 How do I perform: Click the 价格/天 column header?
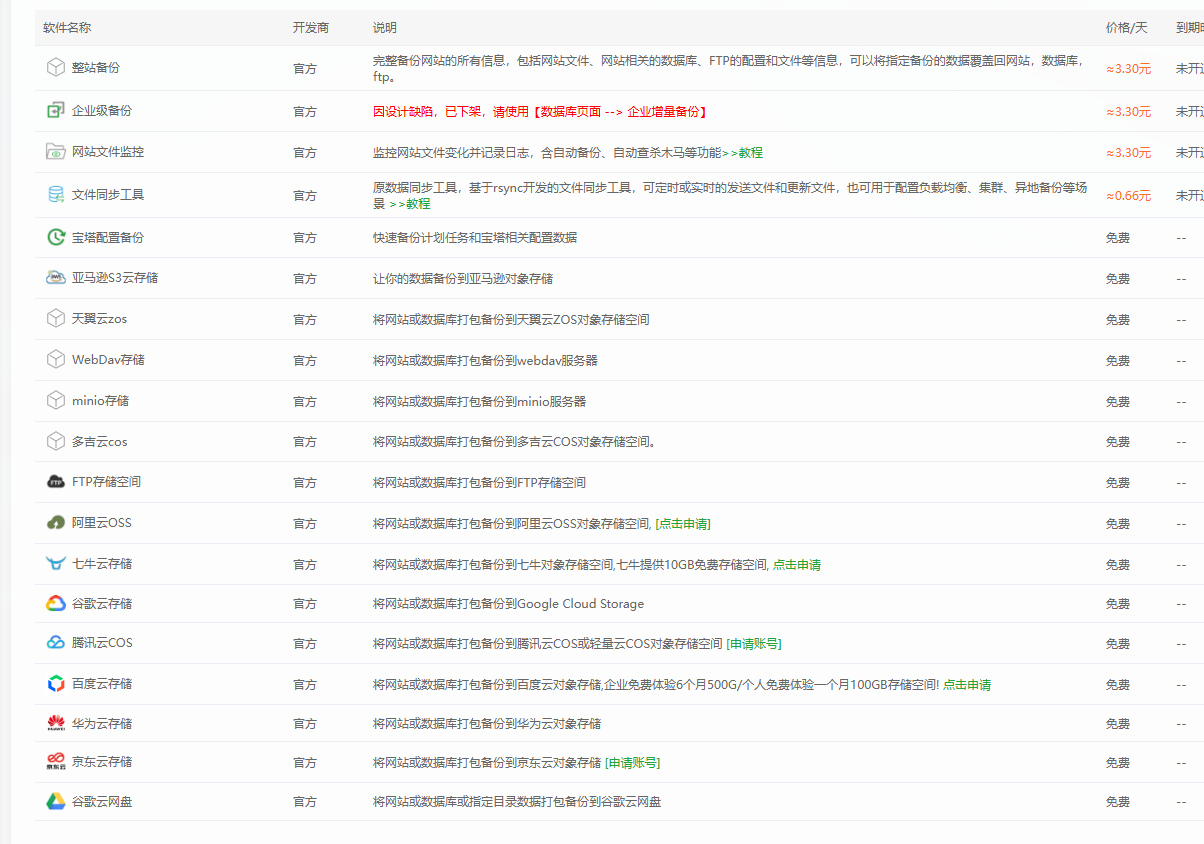pos(1127,27)
